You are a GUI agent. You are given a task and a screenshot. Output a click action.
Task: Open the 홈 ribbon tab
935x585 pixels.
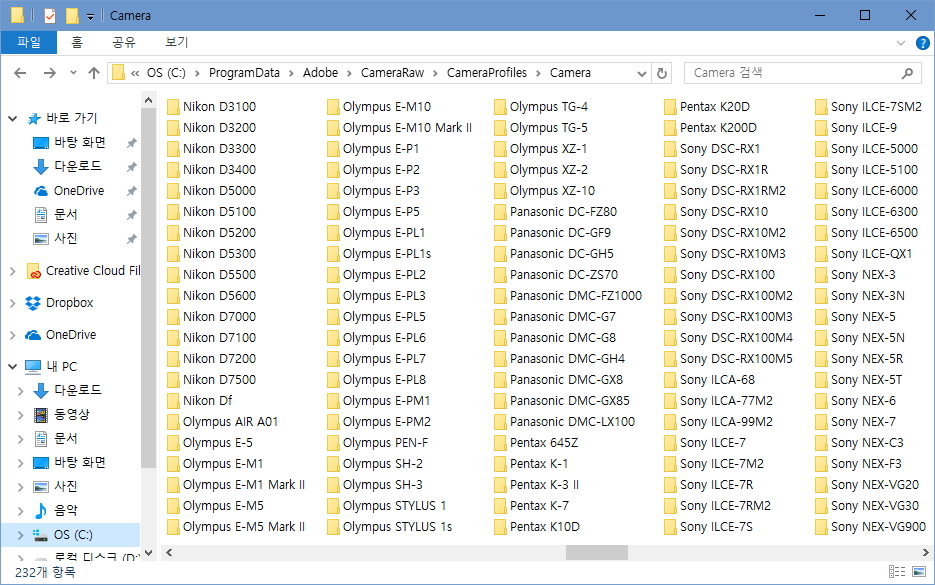[x=77, y=42]
